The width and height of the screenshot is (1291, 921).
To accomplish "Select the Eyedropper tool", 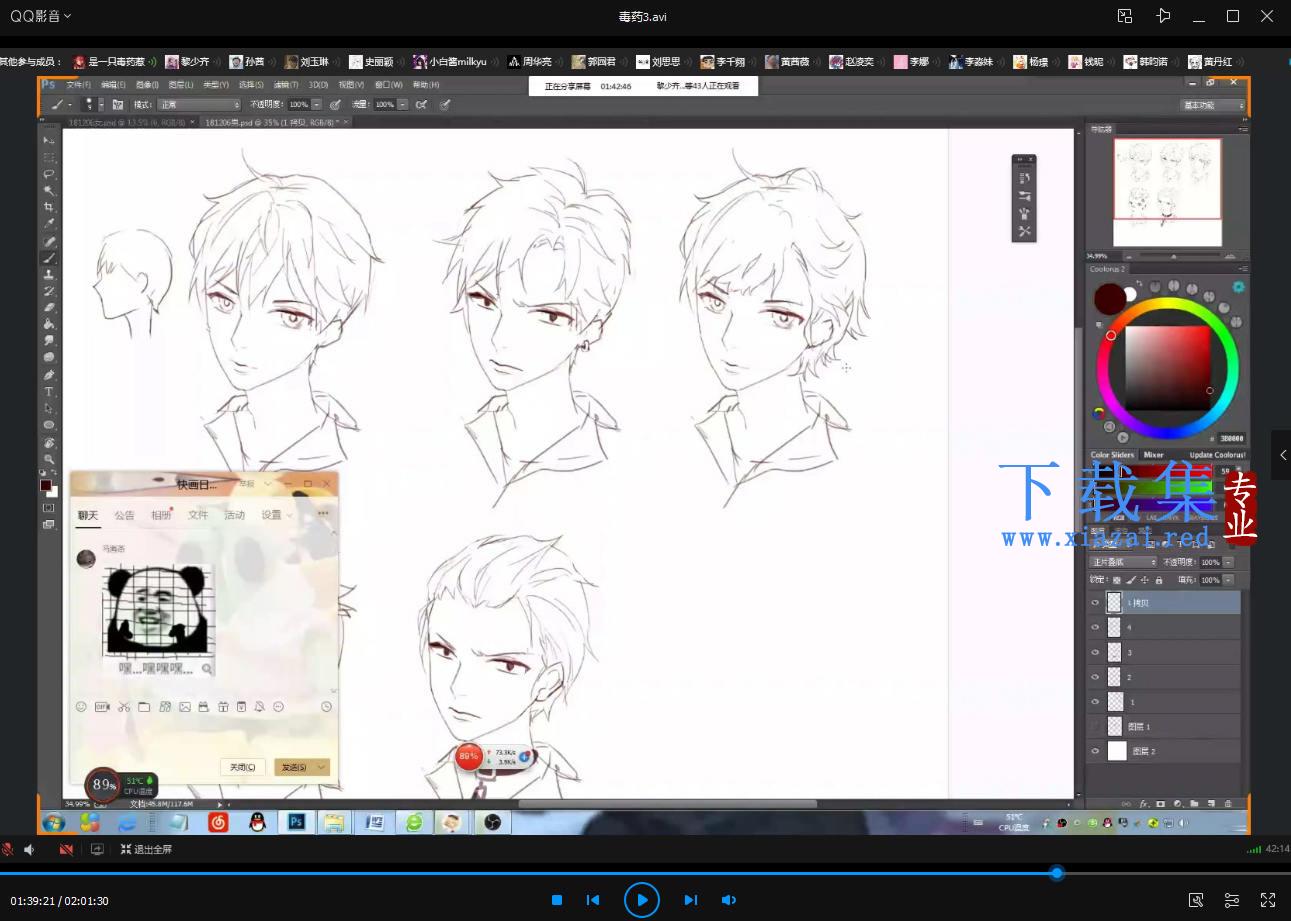I will tap(49, 224).
